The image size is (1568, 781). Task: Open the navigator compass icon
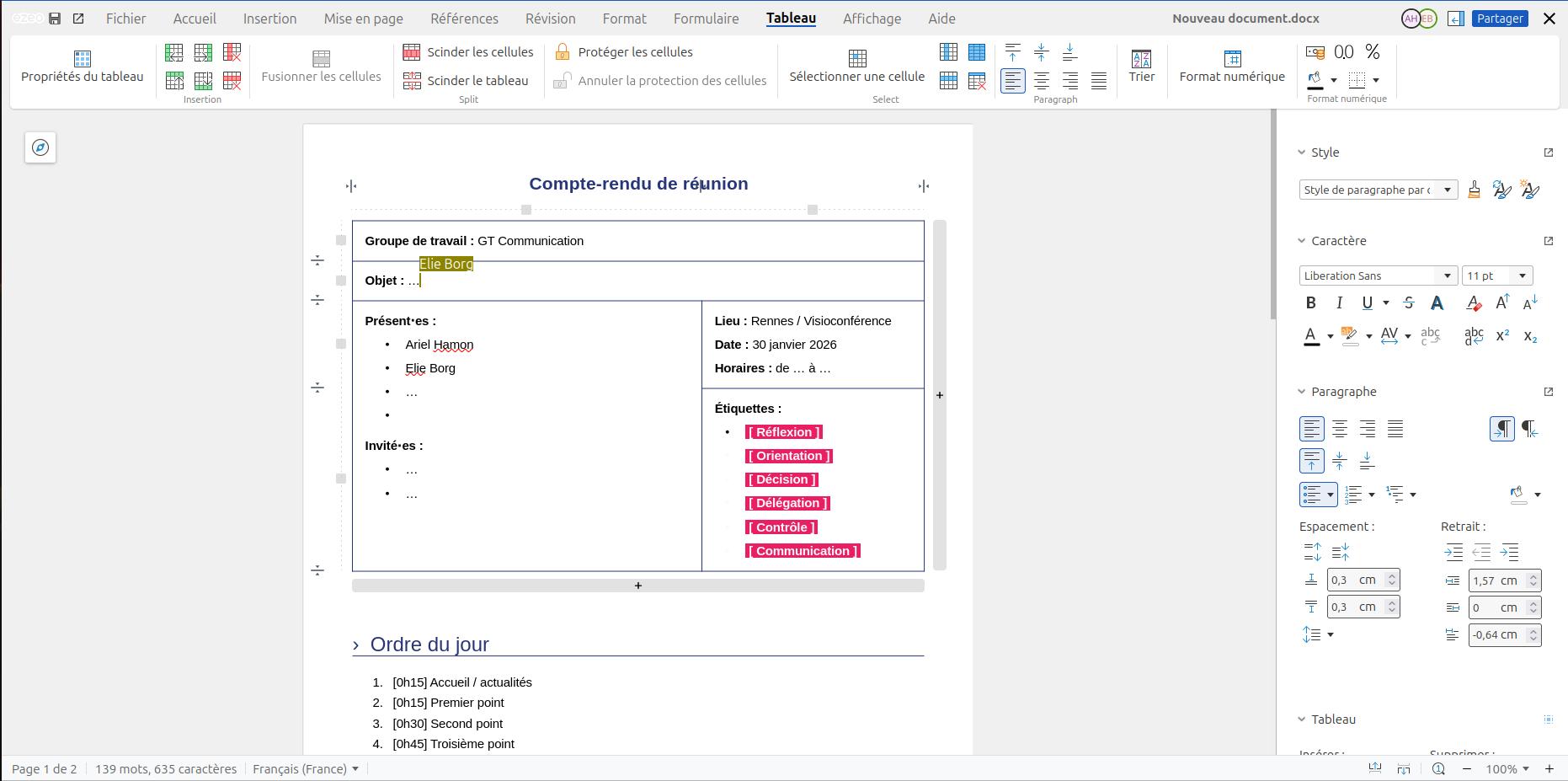tap(40, 147)
